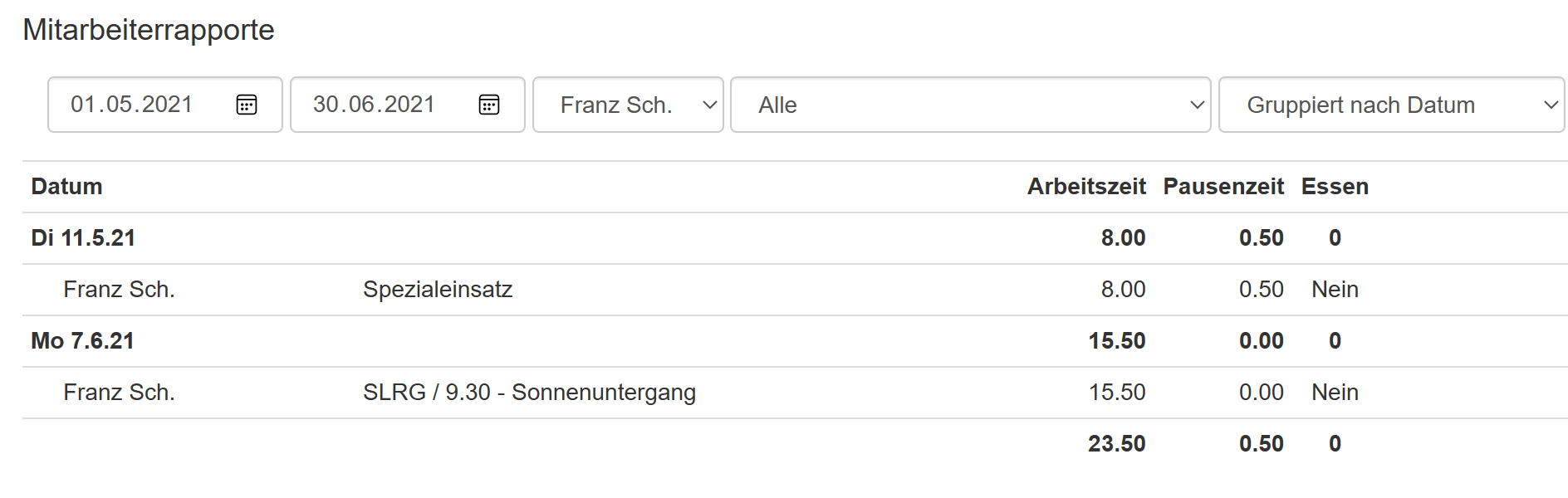
Task: Select the Mo 7.6.21 date group row
Action: click(795, 341)
